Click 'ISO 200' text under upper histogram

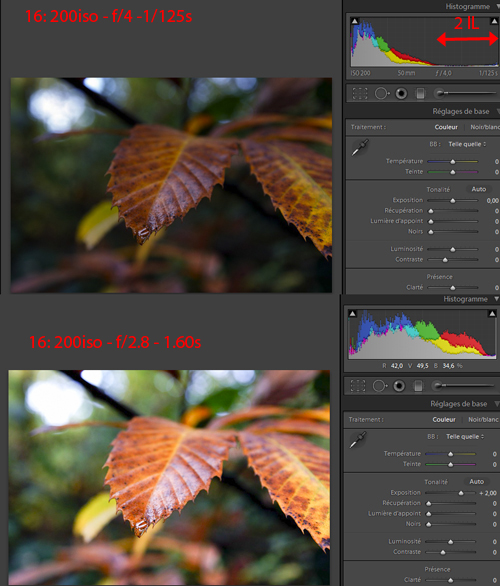click(360, 73)
